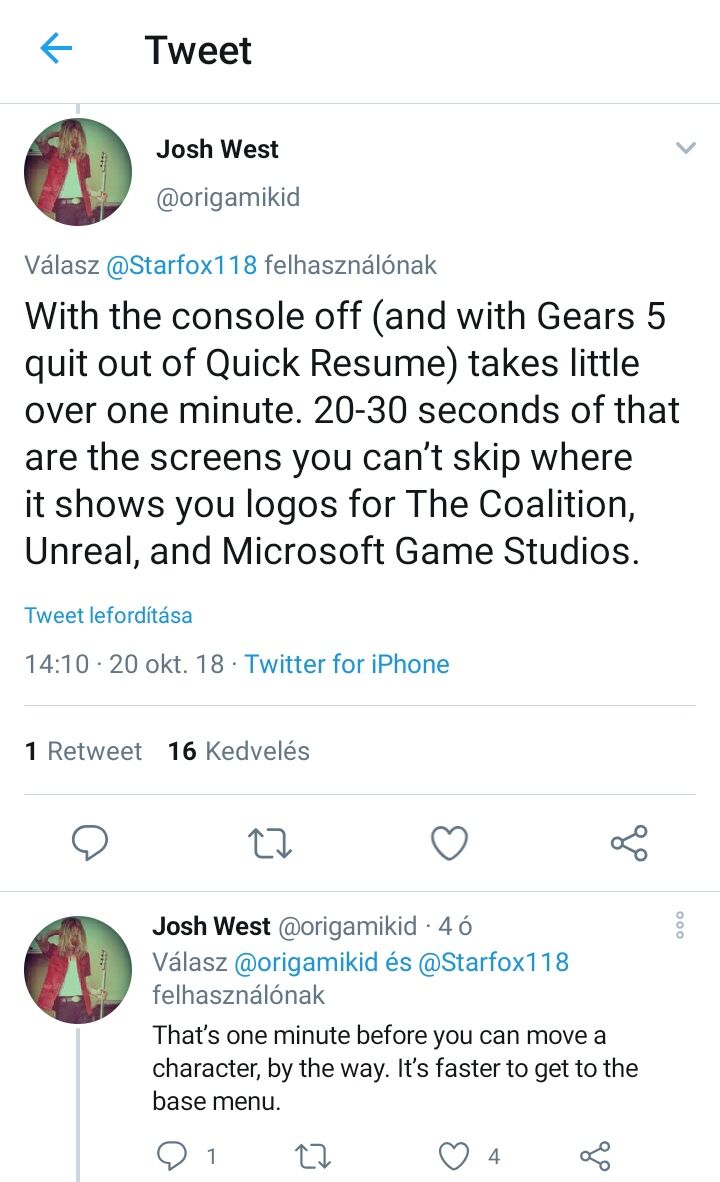The width and height of the screenshot is (720, 1182).
Task: View the '1 Retweet' list
Action: [x=83, y=751]
